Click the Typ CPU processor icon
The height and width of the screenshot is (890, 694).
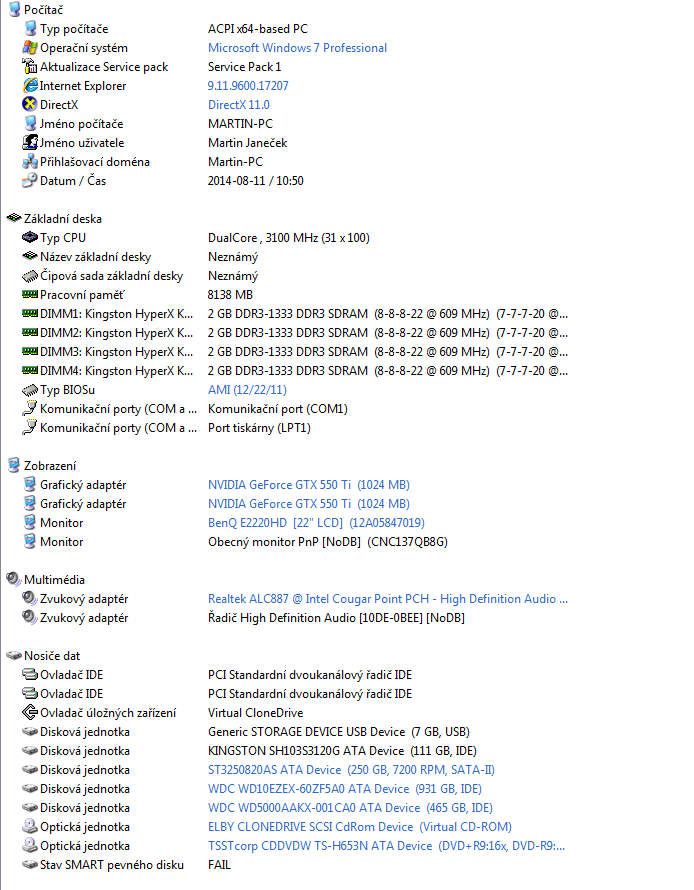tap(30, 238)
